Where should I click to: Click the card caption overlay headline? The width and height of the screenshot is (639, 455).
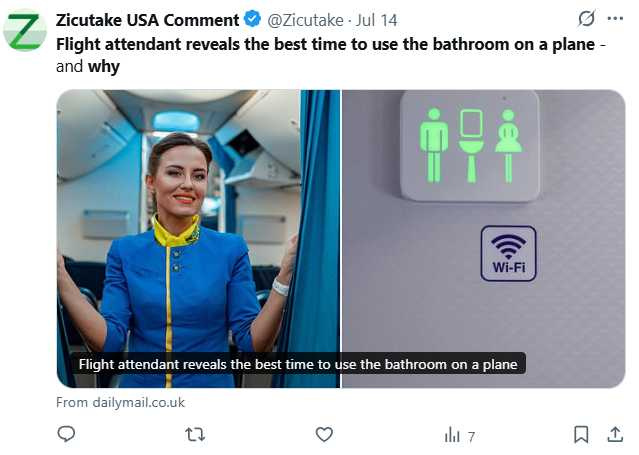pos(298,364)
